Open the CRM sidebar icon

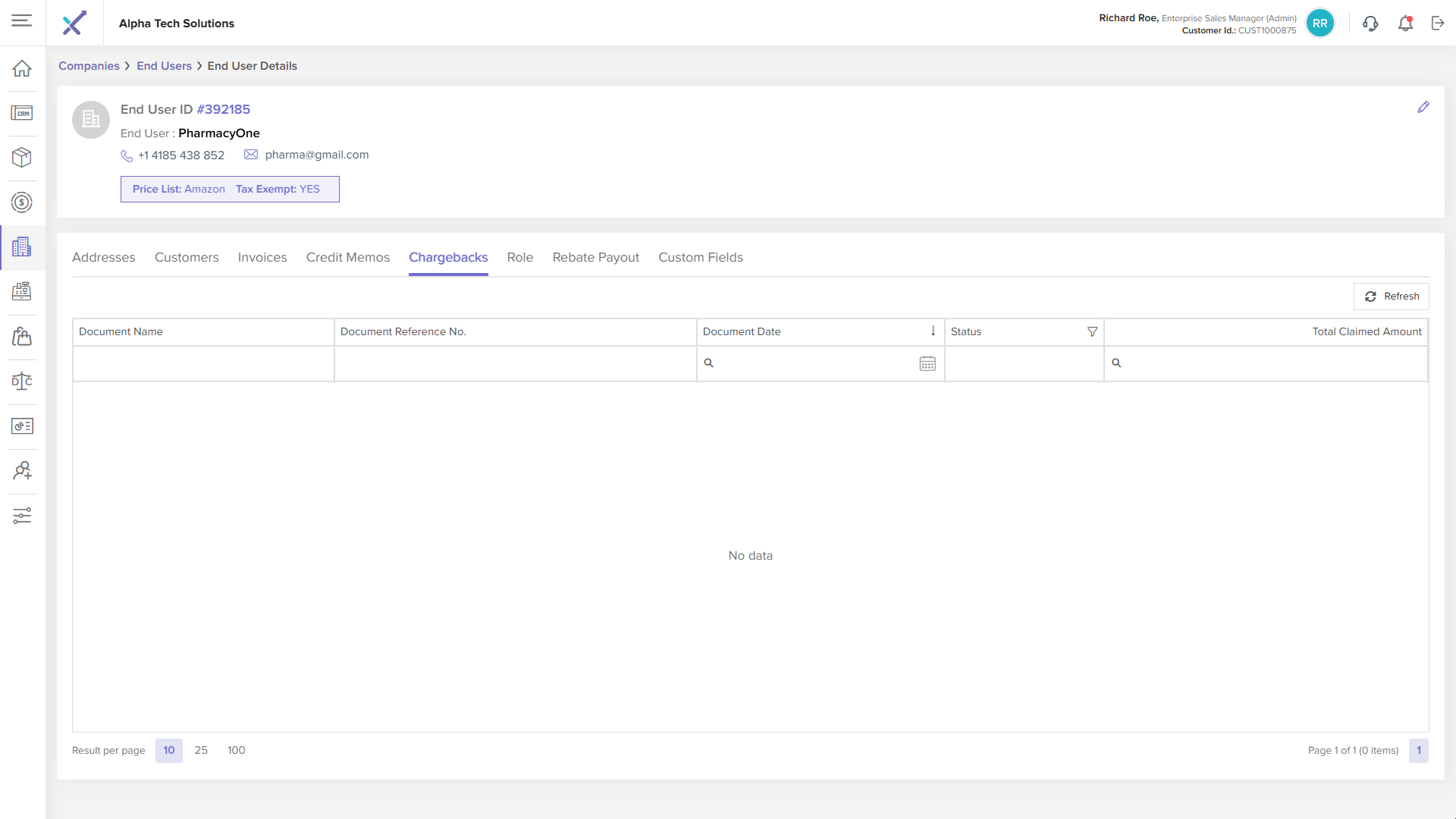click(x=22, y=113)
